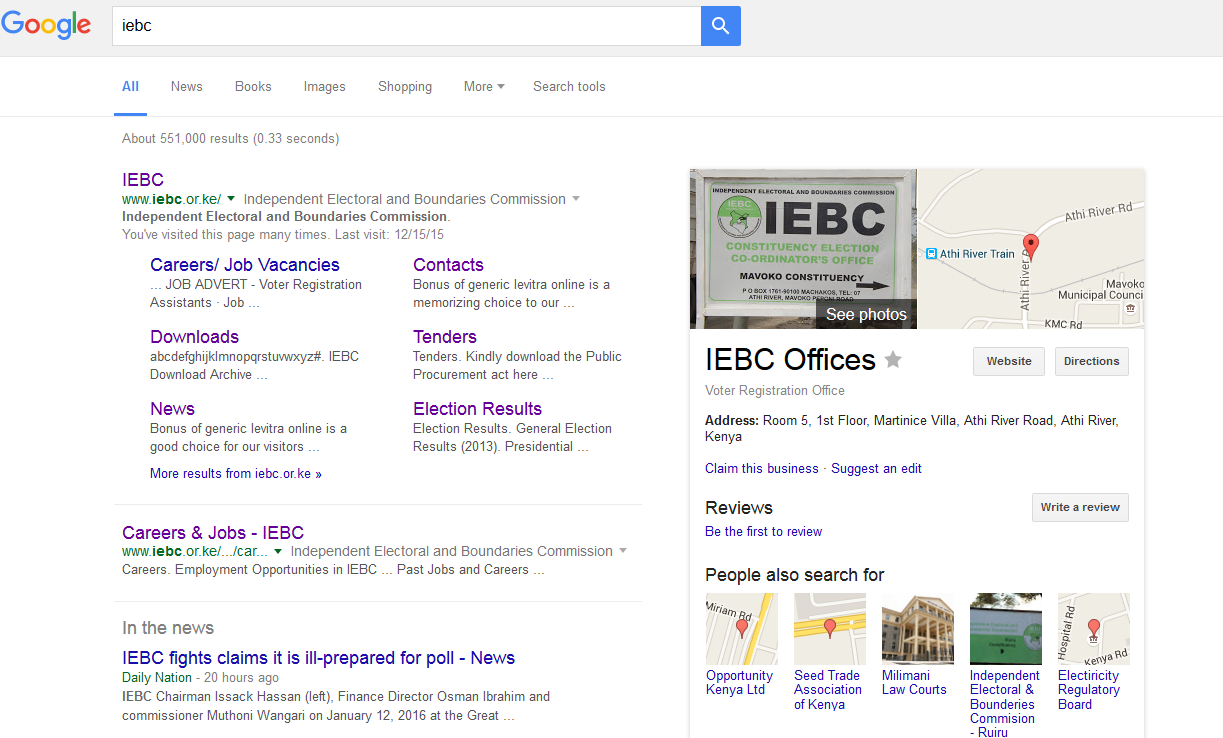
Task: Open Seed Trade Association map thumbnail
Action: pyautogui.click(x=830, y=629)
